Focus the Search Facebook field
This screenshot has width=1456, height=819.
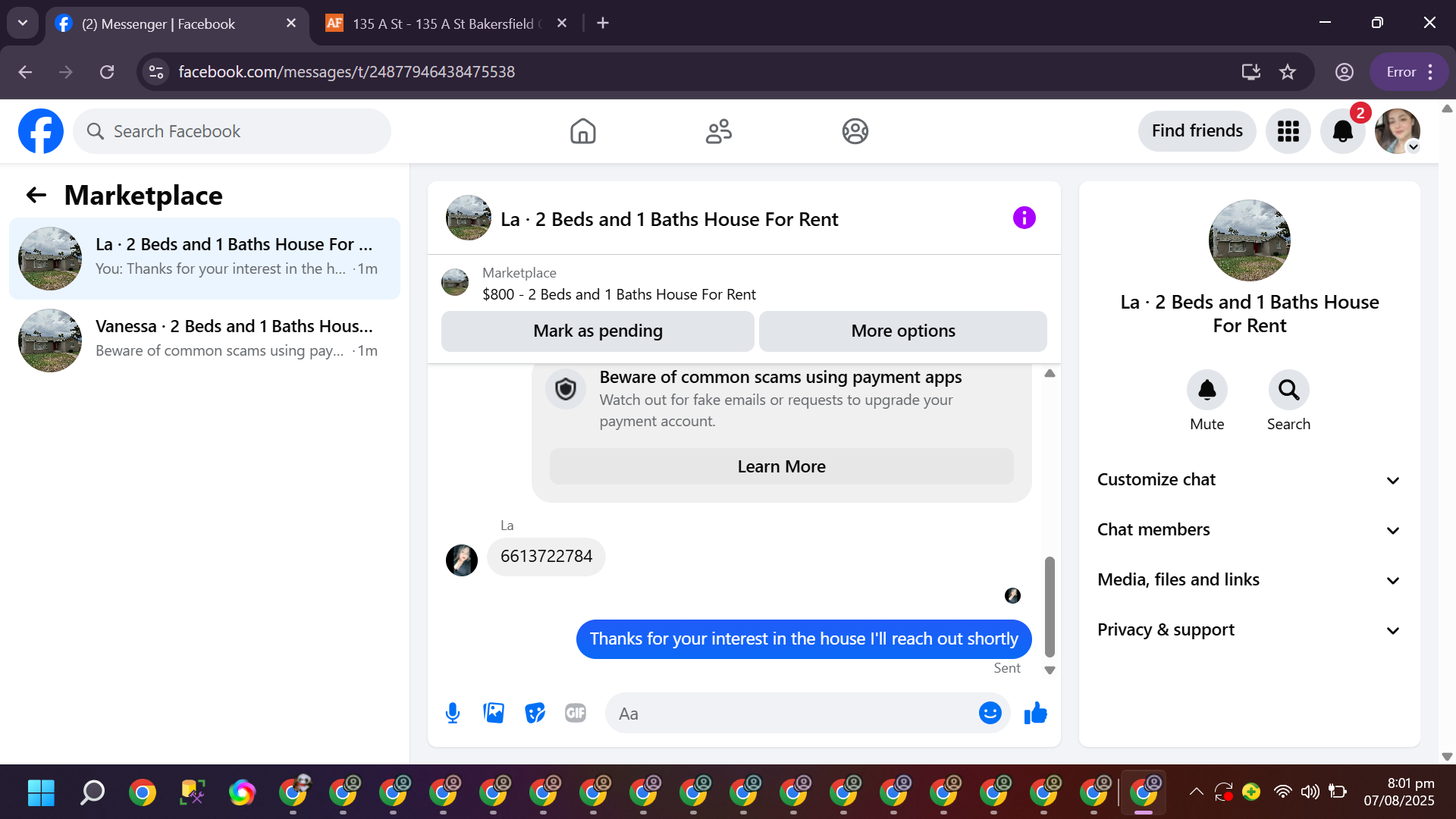232,131
